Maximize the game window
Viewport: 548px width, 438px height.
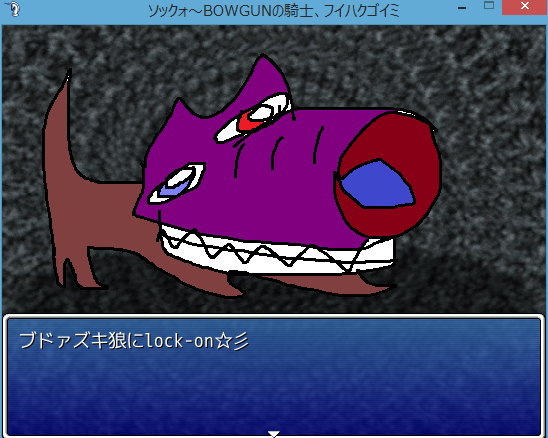[x=489, y=6]
